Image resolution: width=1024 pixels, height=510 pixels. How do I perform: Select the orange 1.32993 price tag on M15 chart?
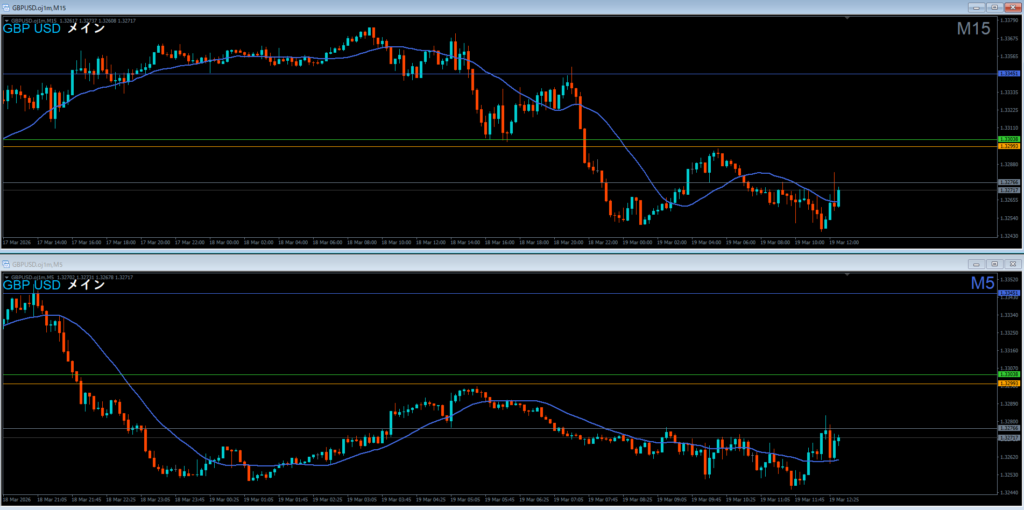tap(1009, 147)
